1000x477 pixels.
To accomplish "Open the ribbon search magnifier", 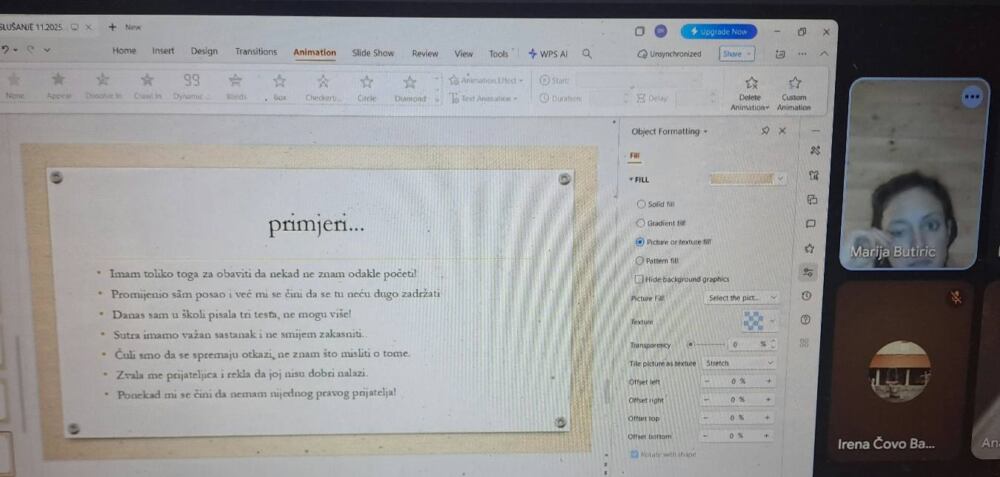I will [x=587, y=54].
